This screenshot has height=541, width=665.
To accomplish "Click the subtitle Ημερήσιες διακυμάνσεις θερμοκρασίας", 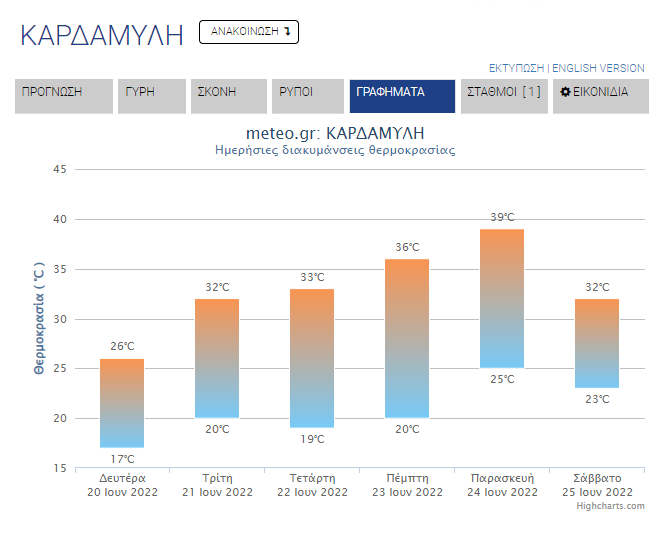I will click(x=335, y=150).
